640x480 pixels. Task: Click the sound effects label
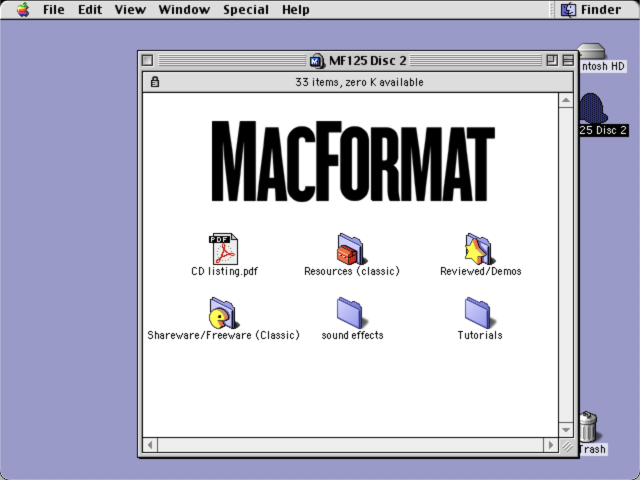click(352, 336)
